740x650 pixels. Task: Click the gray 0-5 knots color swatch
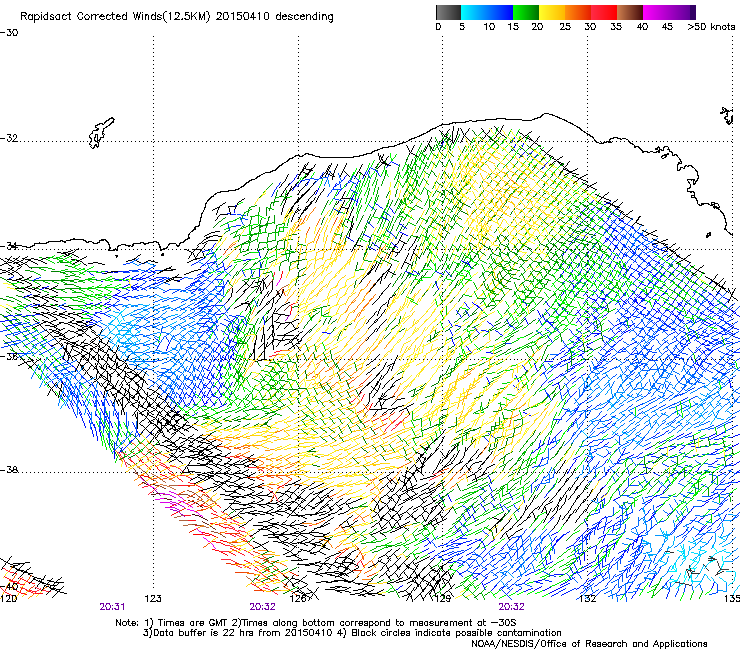coord(448,12)
